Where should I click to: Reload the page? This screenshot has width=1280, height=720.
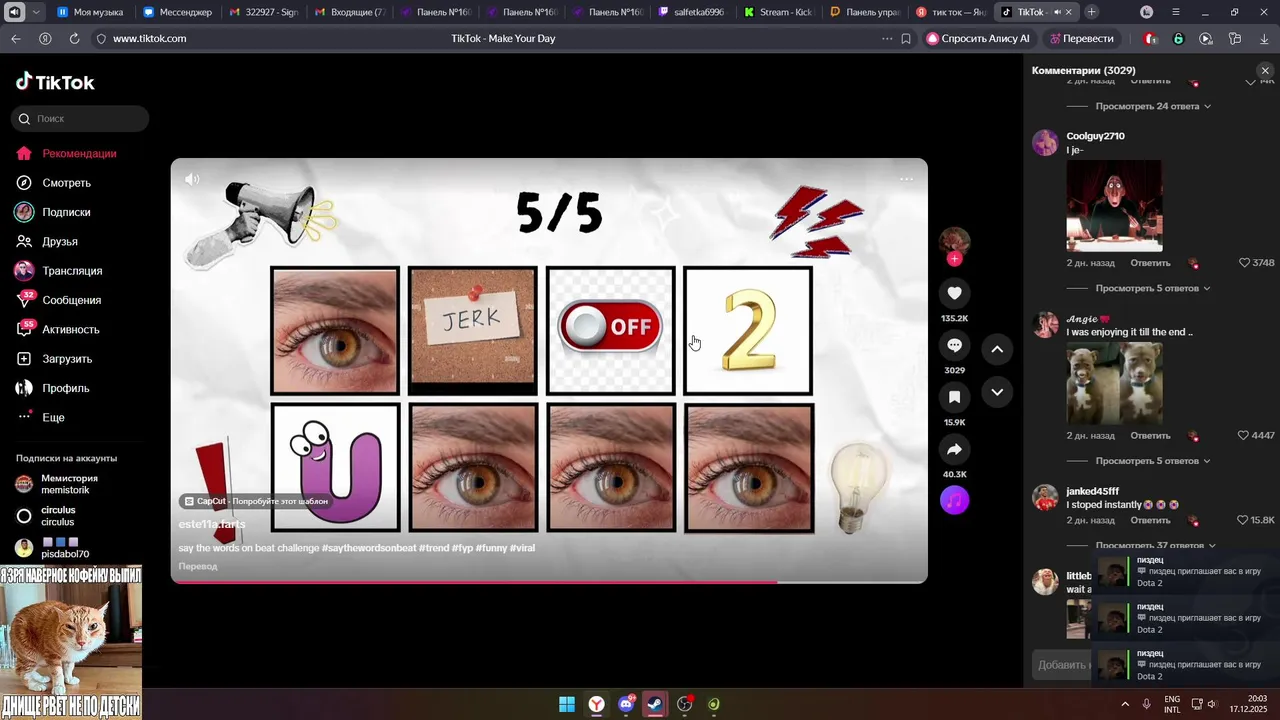click(x=75, y=38)
